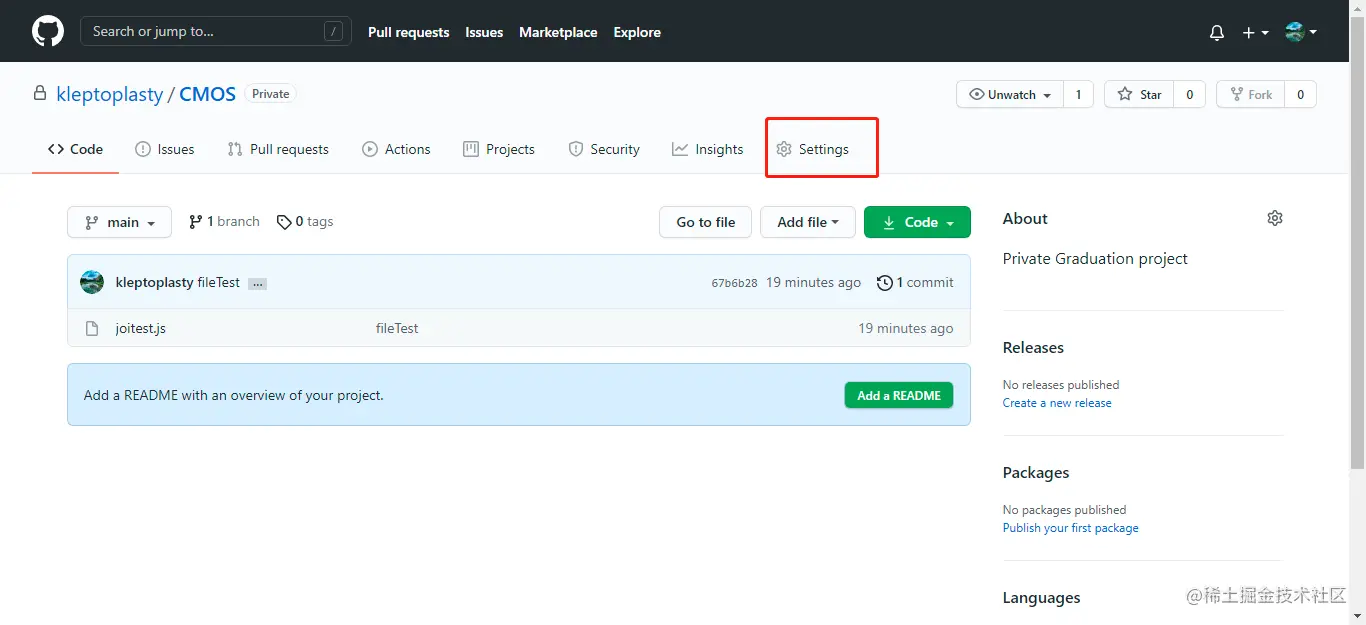Screen dimensions: 1366x625
Task: Go to Marketplace
Action: [558, 32]
